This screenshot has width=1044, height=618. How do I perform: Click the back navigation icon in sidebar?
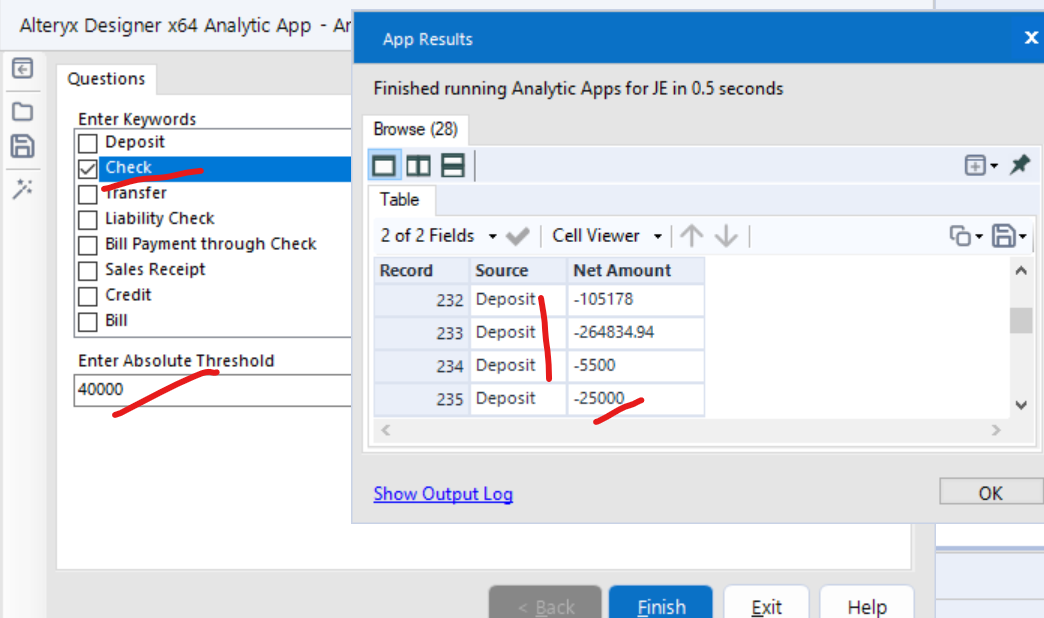22,67
